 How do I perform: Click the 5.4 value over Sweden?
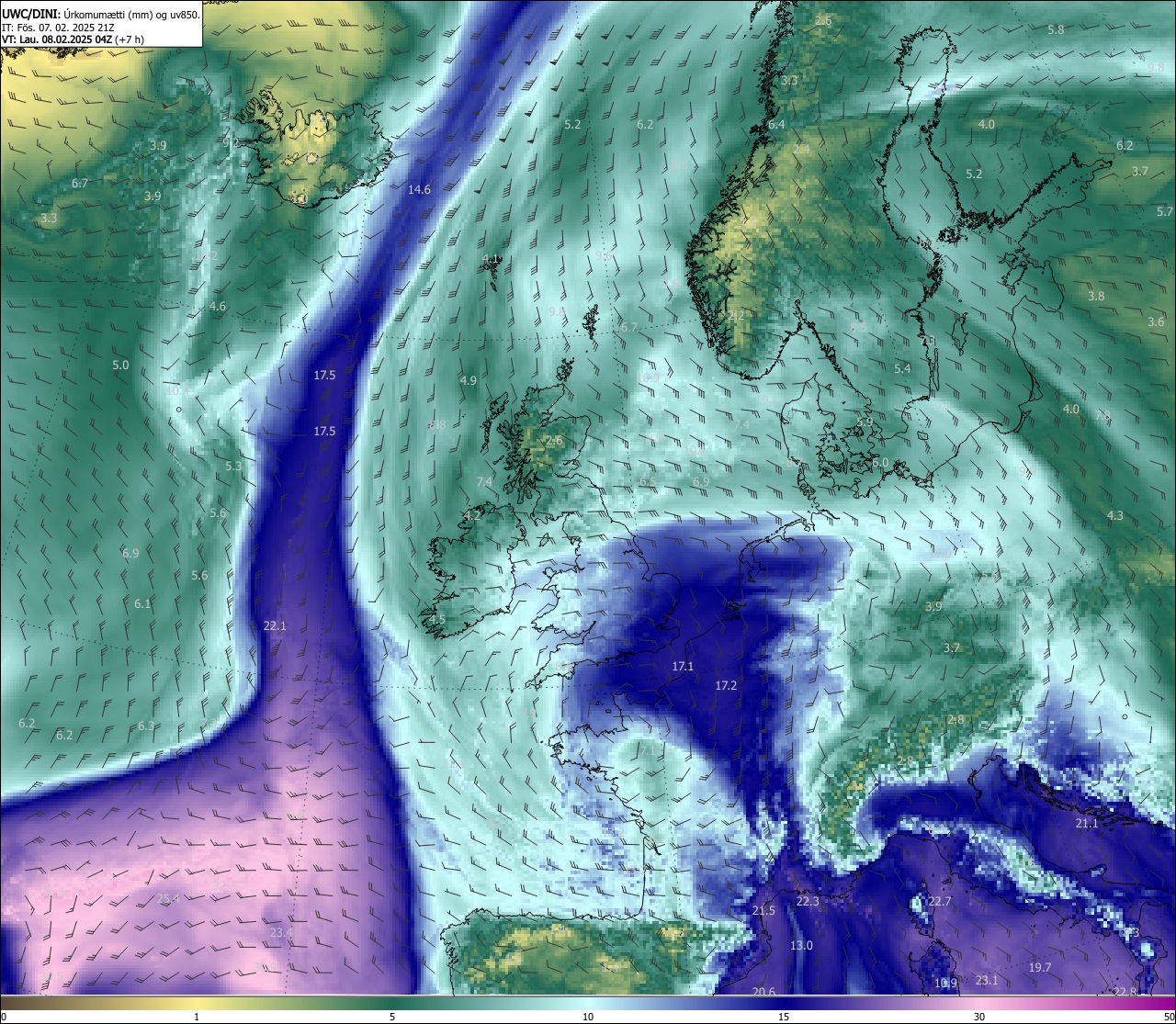click(902, 369)
